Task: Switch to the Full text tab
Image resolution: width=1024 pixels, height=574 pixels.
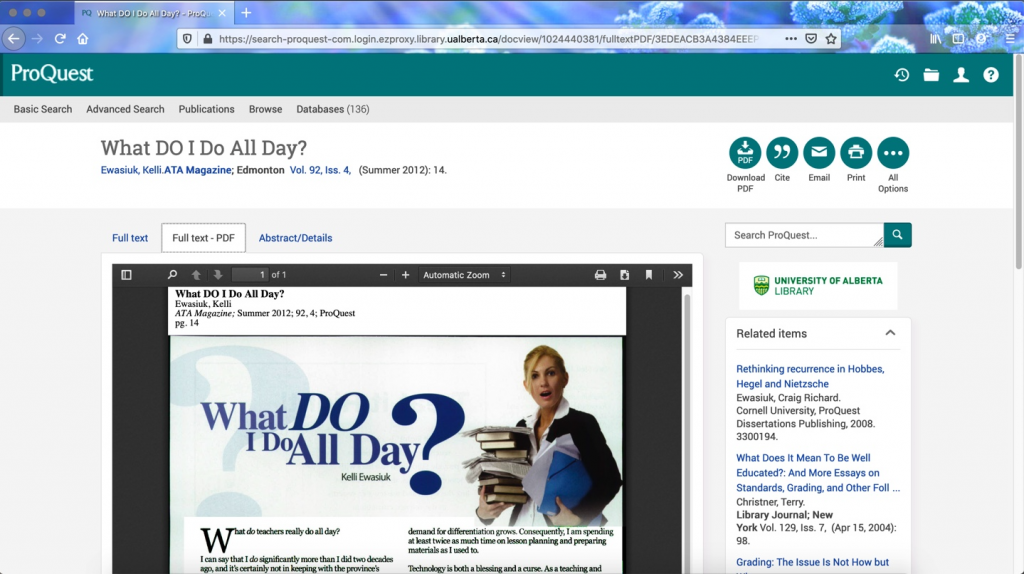Action: 130,238
